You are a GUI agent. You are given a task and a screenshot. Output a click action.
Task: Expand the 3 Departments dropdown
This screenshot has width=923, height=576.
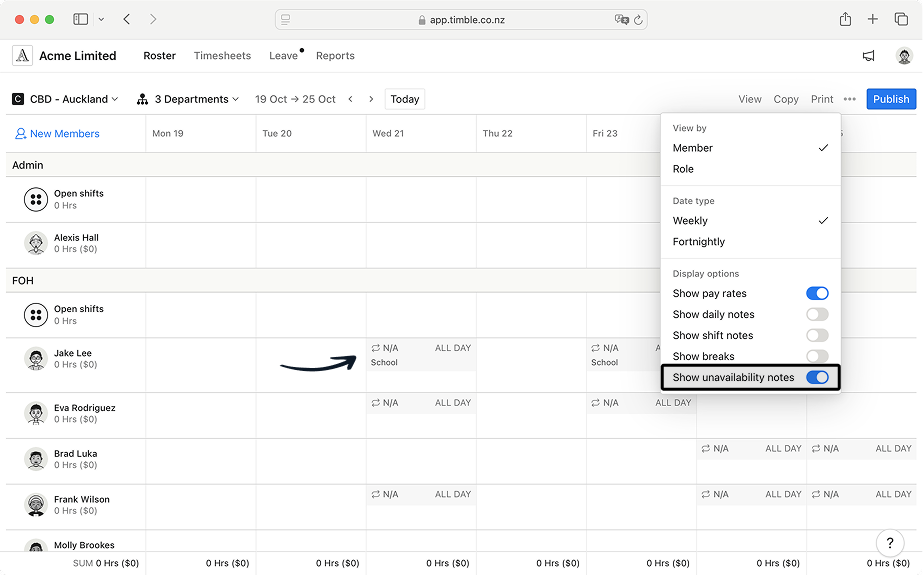click(188, 99)
